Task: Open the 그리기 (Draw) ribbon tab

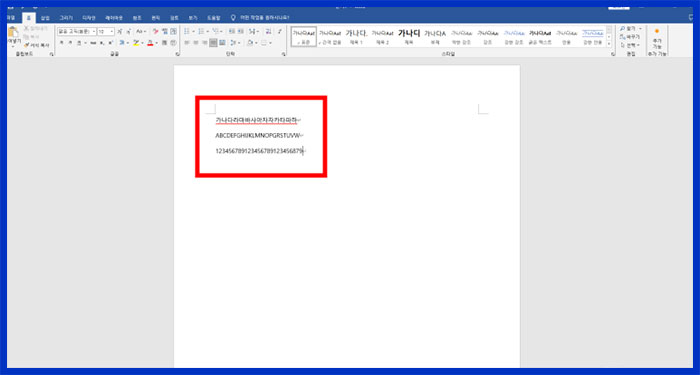Action: [x=66, y=18]
